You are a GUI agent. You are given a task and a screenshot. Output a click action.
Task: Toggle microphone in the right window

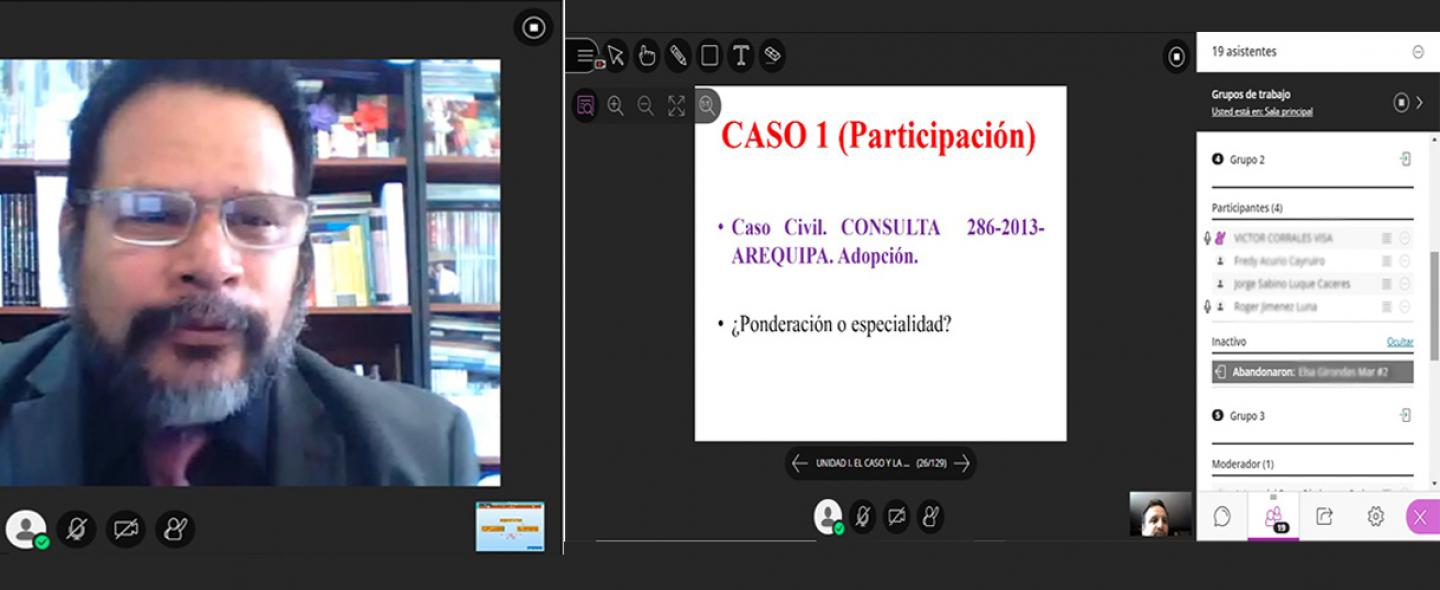click(863, 516)
